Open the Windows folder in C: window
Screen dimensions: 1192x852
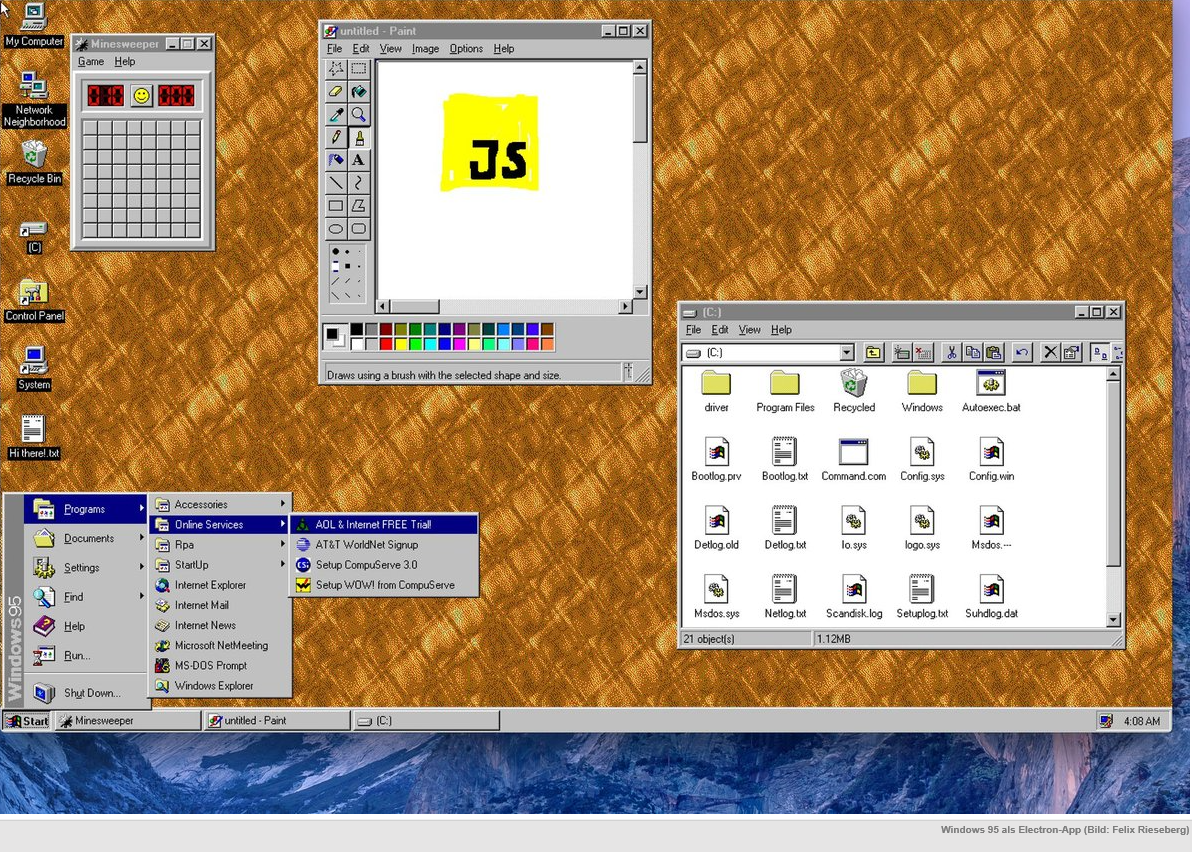(x=922, y=391)
